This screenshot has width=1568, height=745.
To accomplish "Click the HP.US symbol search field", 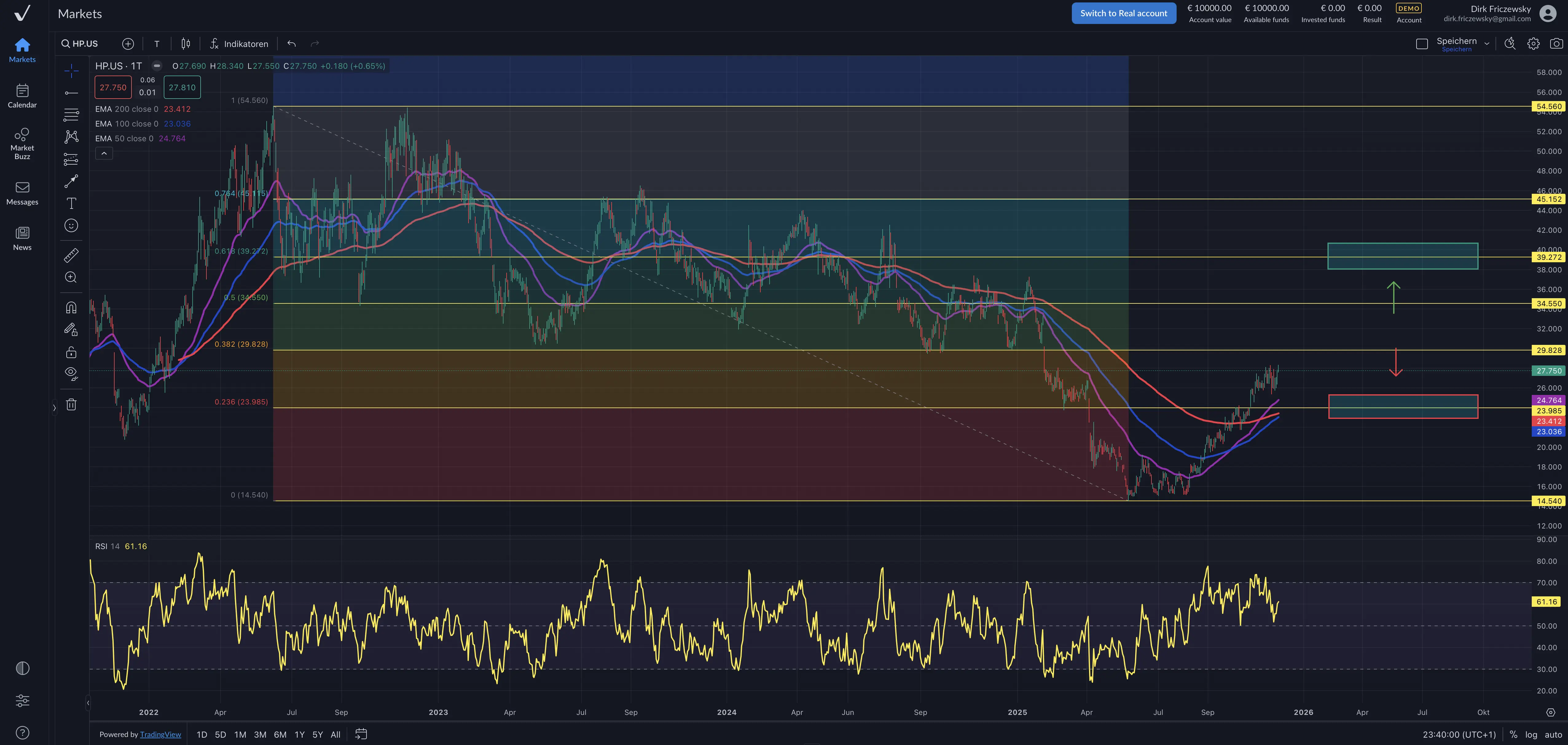I will pos(80,44).
